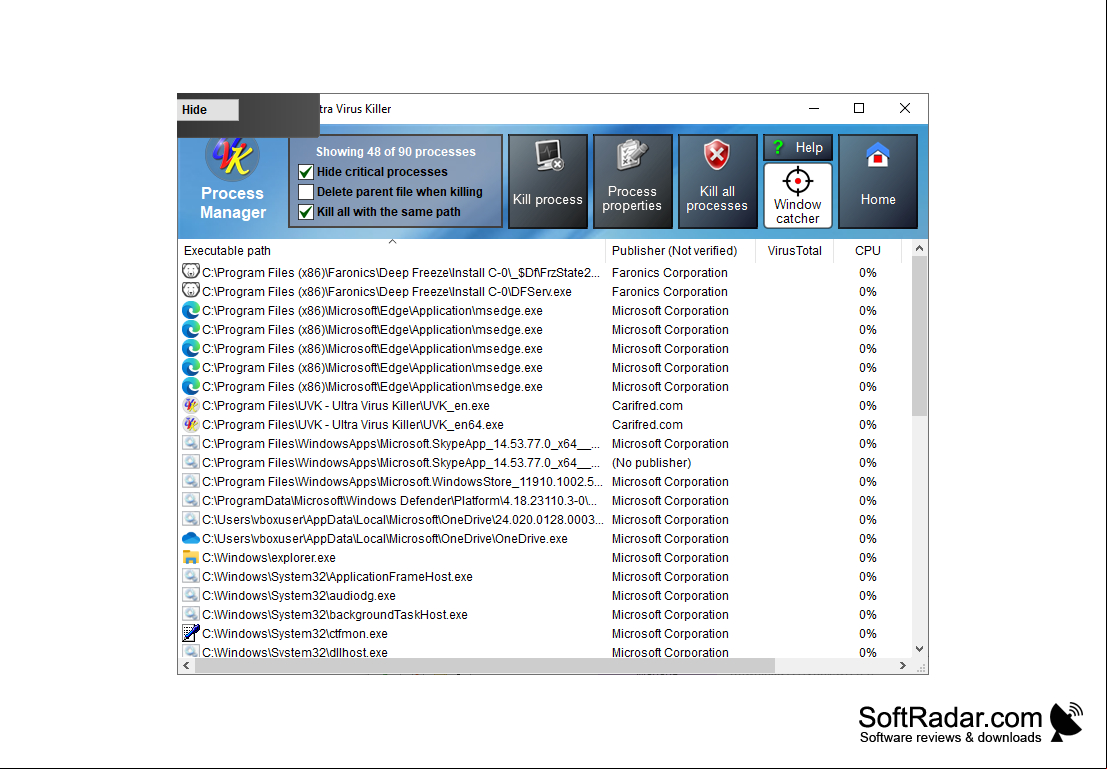Click the UVK Process Manager logo

pyautogui.click(x=232, y=157)
